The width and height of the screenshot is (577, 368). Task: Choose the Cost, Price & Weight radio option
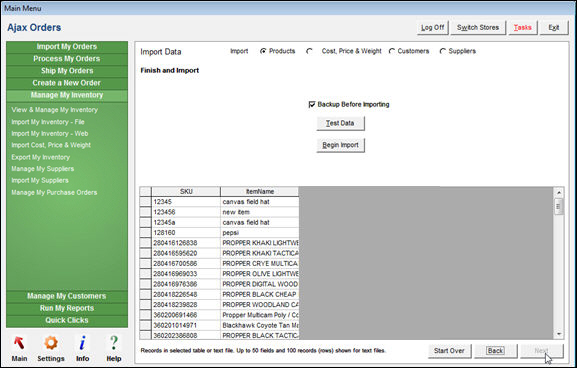pyautogui.click(x=309, y=51)
